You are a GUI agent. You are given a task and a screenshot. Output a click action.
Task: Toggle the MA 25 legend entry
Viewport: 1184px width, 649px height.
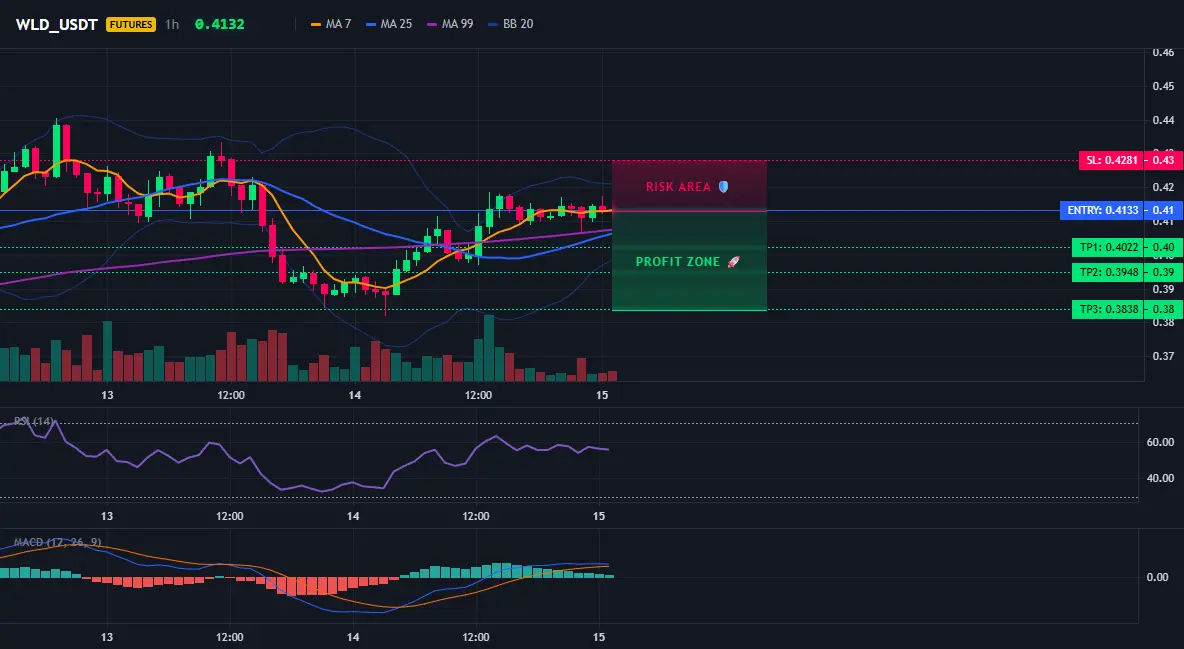[389, 24]
